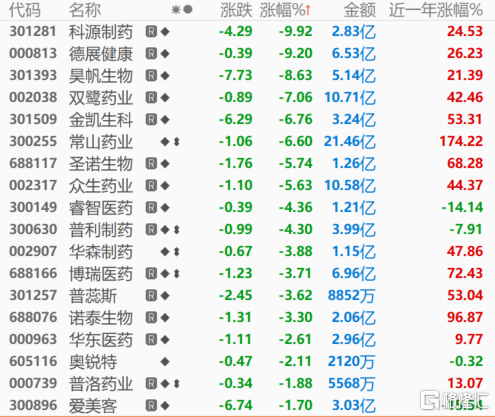The height and width of the screenshot is (417, 495).
Task: Select the 华东医药 row
Action: pos(247,340)
